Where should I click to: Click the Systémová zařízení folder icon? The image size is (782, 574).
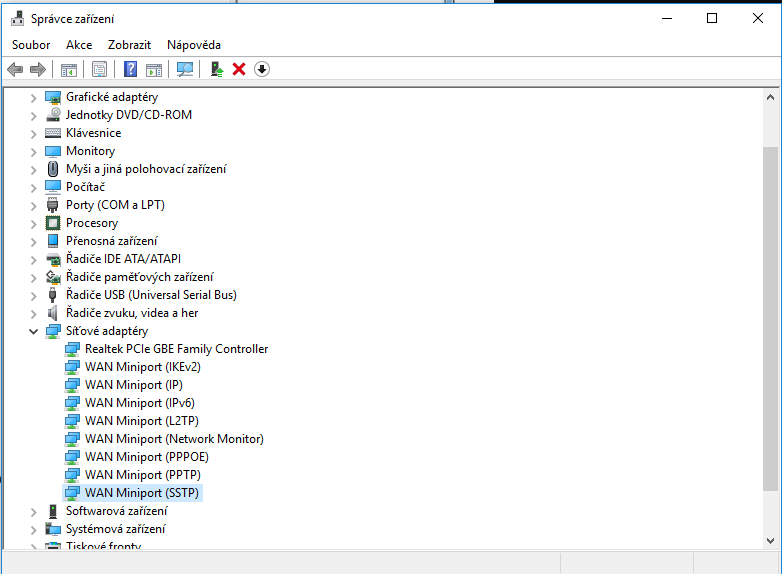click(53, 529)
